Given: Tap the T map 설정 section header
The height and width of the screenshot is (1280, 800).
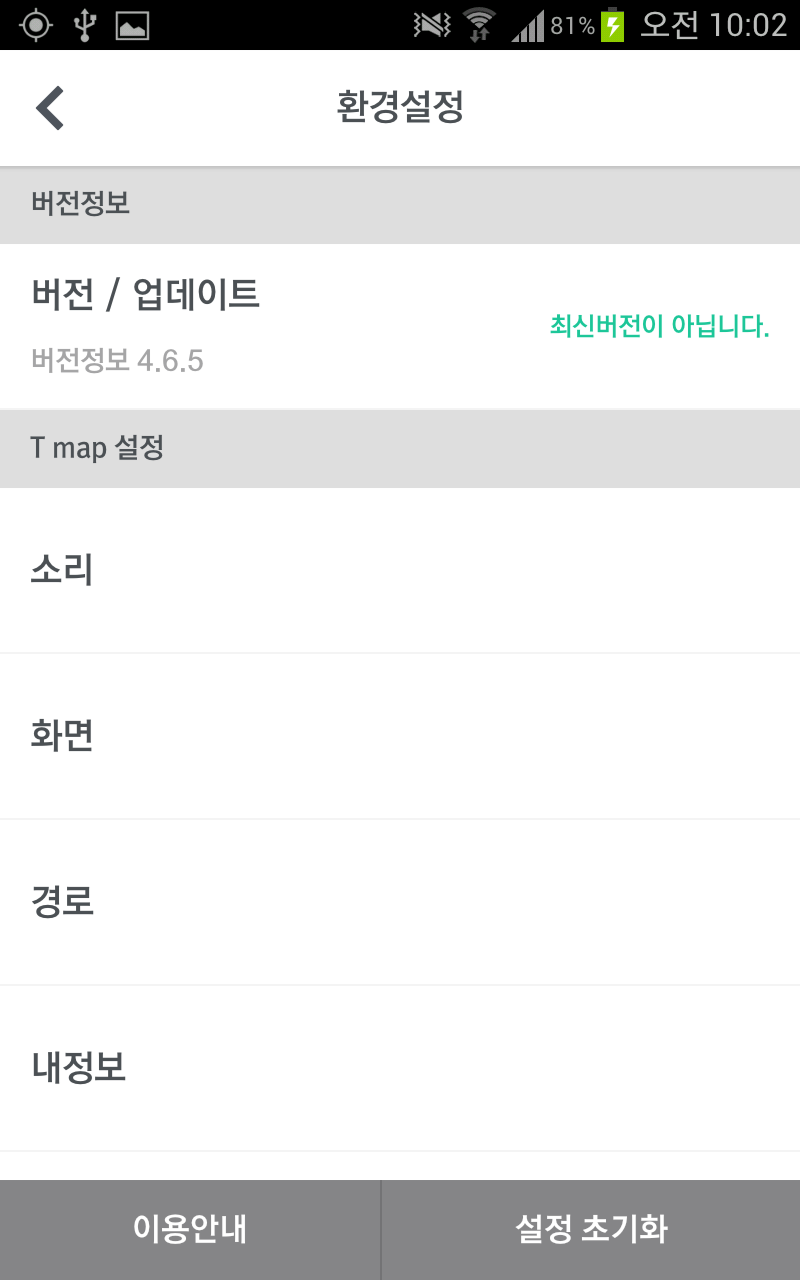Looking at the screenshot, I should pos(97,448).
